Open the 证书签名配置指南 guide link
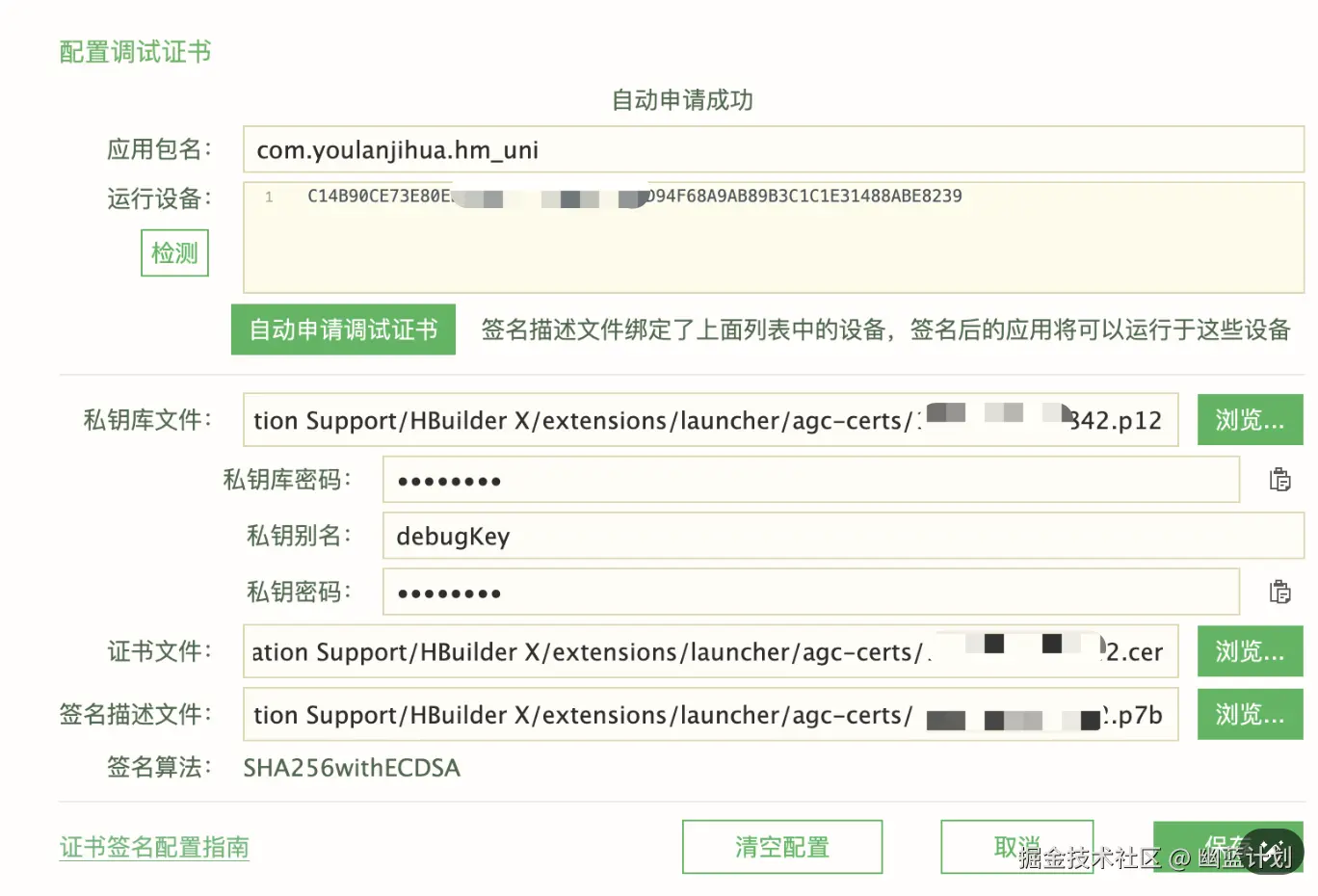Image resolution: width=1318 pixels, height=896 pixels. tap(153, 848)
